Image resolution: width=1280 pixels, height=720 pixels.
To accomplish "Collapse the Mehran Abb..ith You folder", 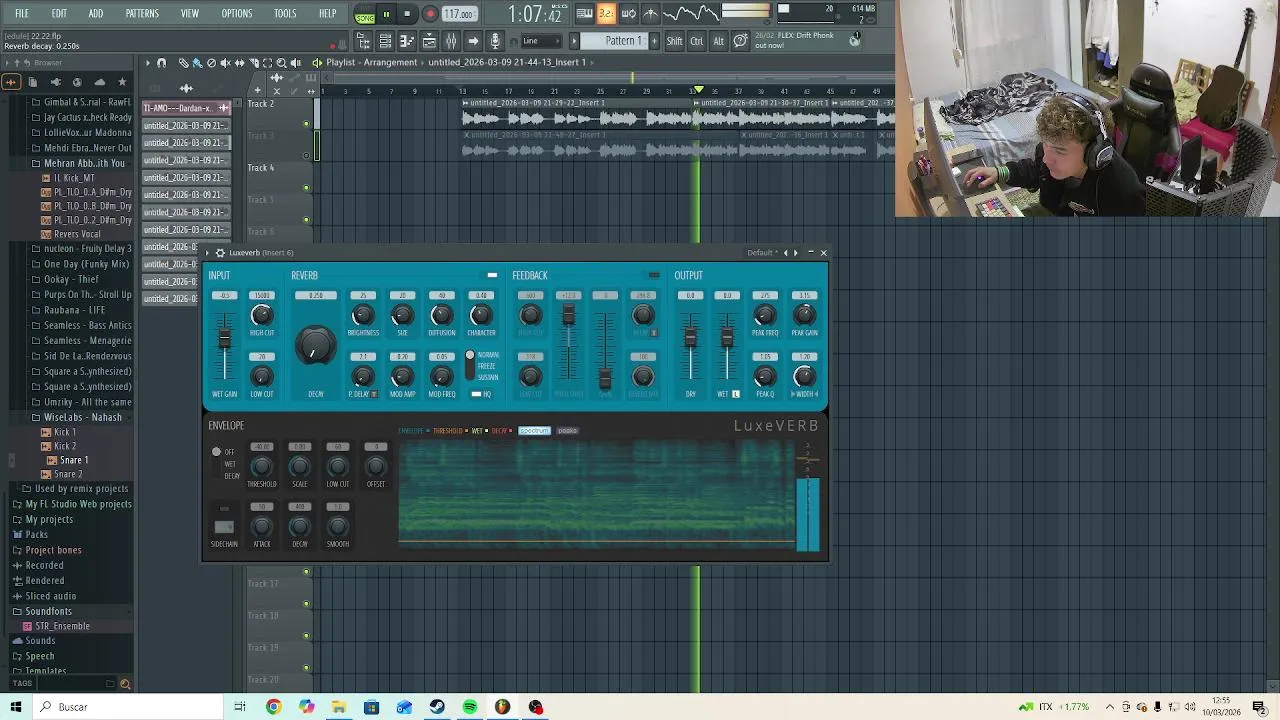I will point(78,163).
